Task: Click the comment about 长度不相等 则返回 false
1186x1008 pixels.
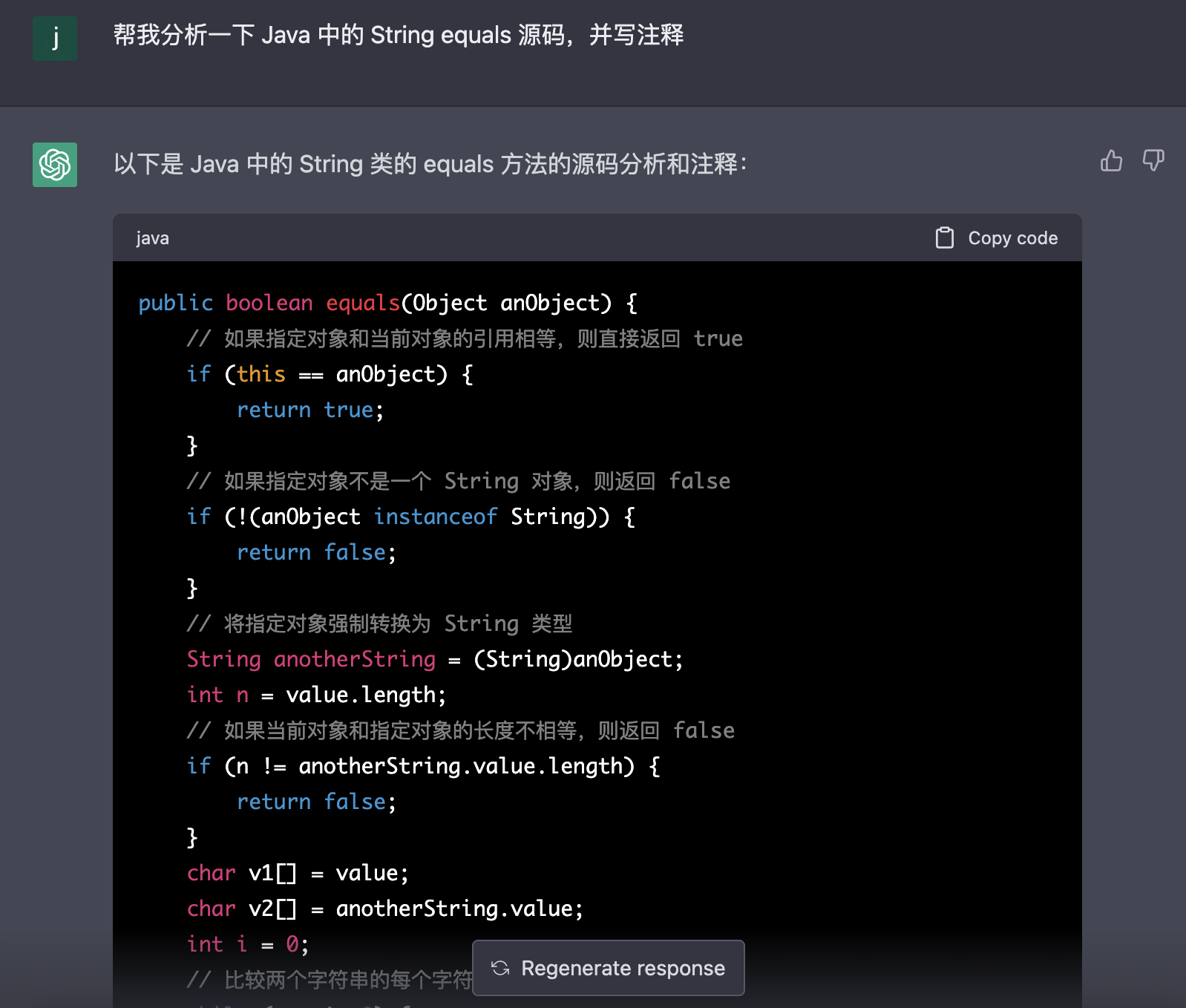Action: tap(461, 730)
